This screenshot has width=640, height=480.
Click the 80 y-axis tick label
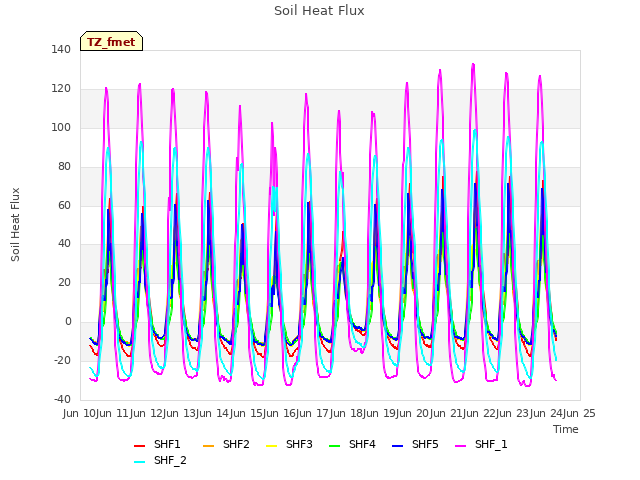click(64, 166)
